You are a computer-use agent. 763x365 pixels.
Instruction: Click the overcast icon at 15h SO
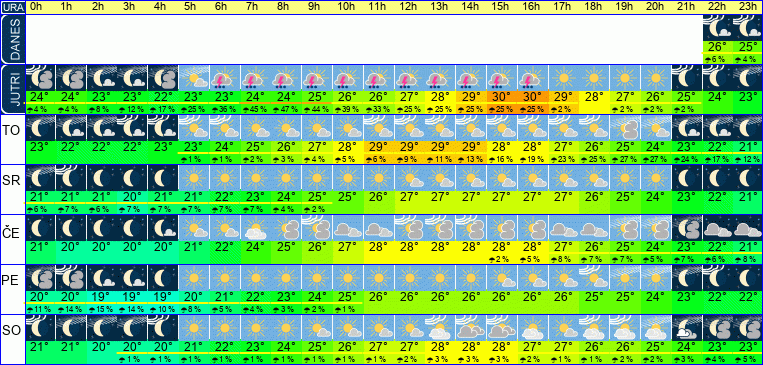502,328
